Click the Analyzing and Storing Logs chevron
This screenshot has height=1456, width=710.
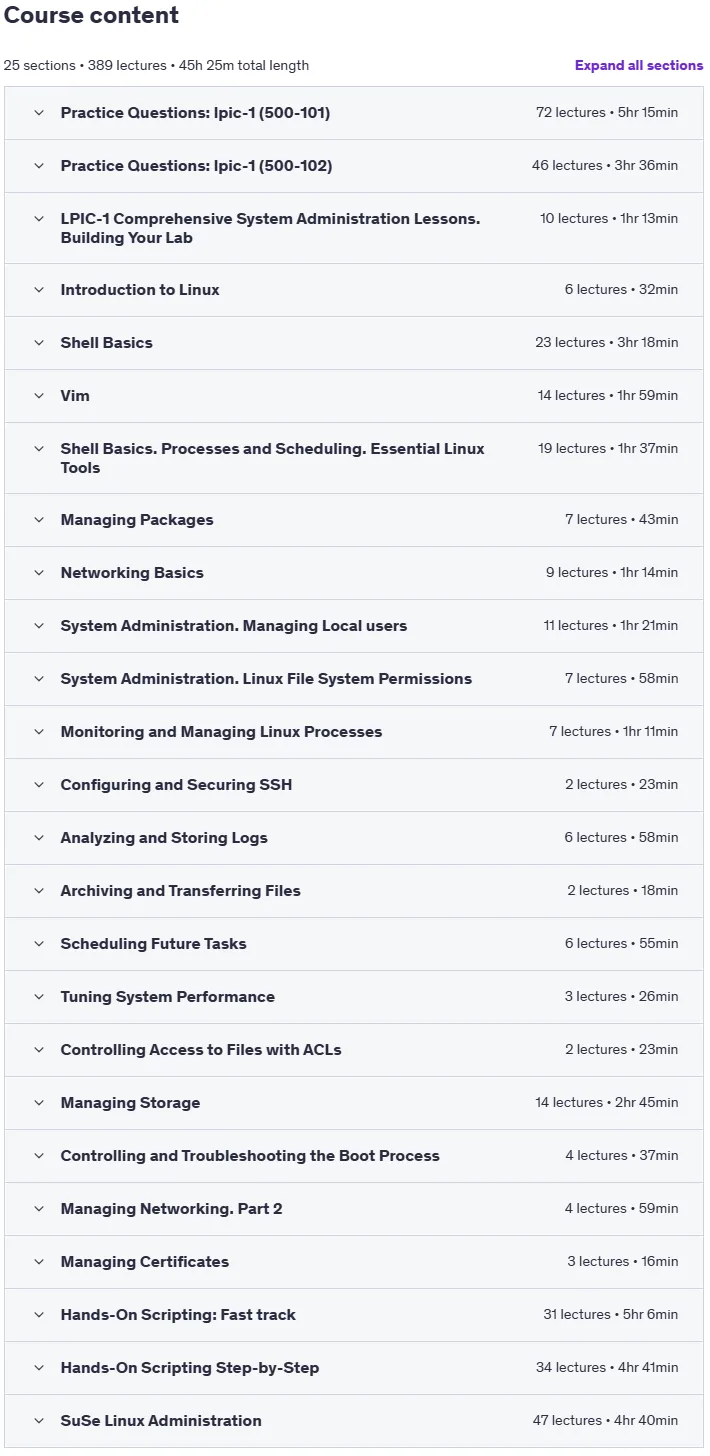39,838
